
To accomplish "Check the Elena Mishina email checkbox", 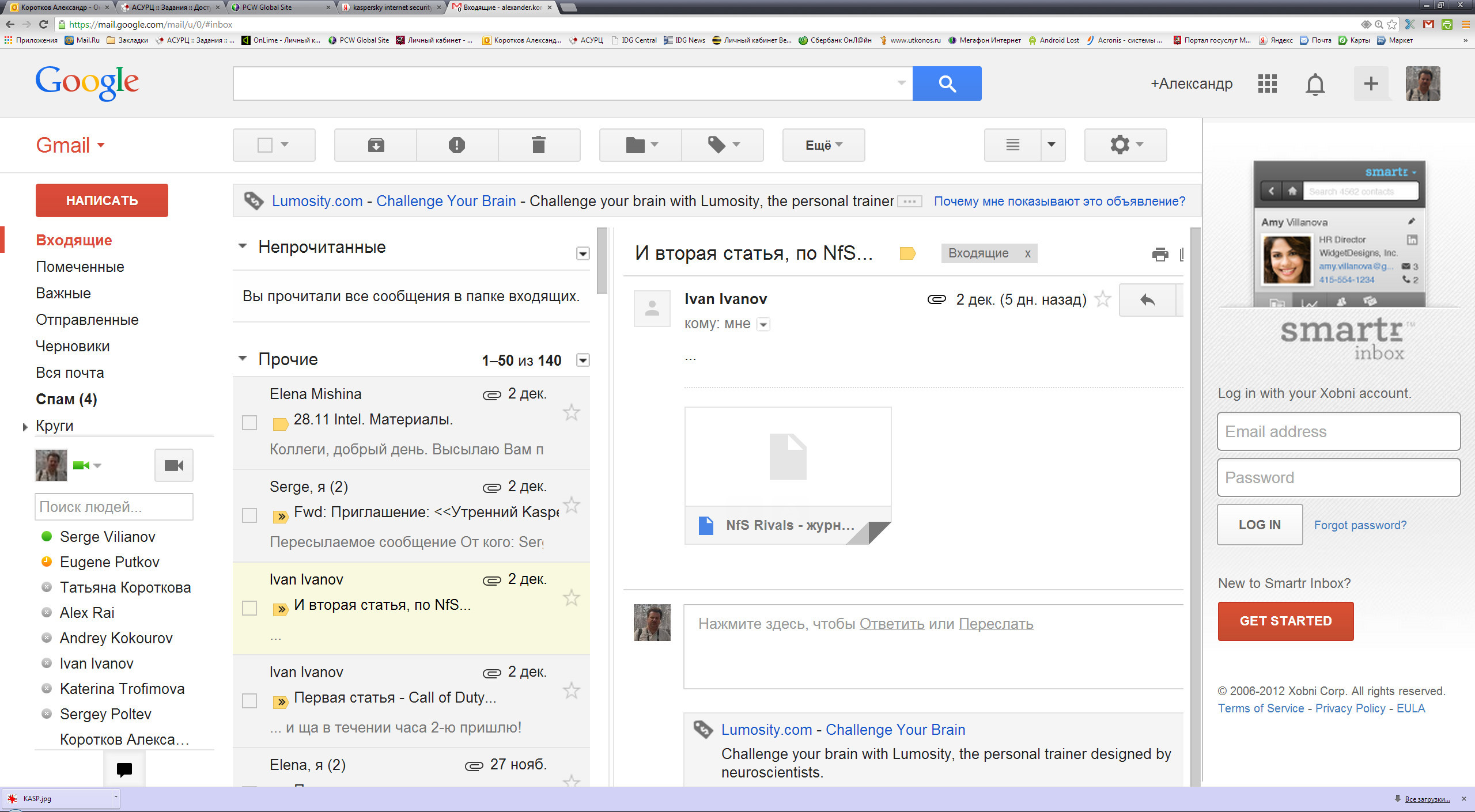I will [x=249, y=423].
